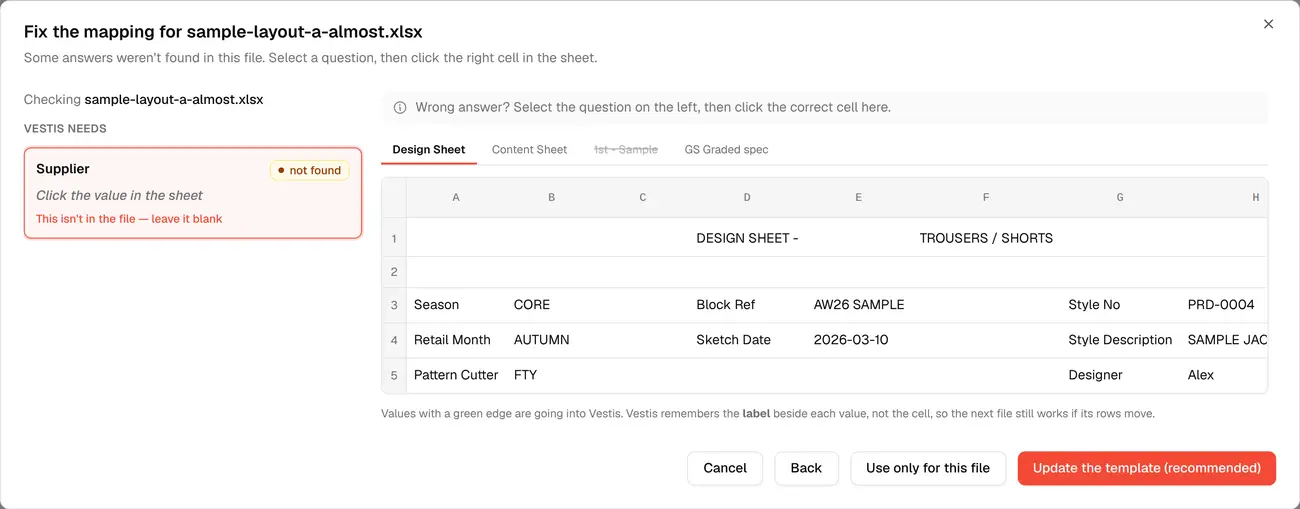Click row number 4 header

pos(394,340)
